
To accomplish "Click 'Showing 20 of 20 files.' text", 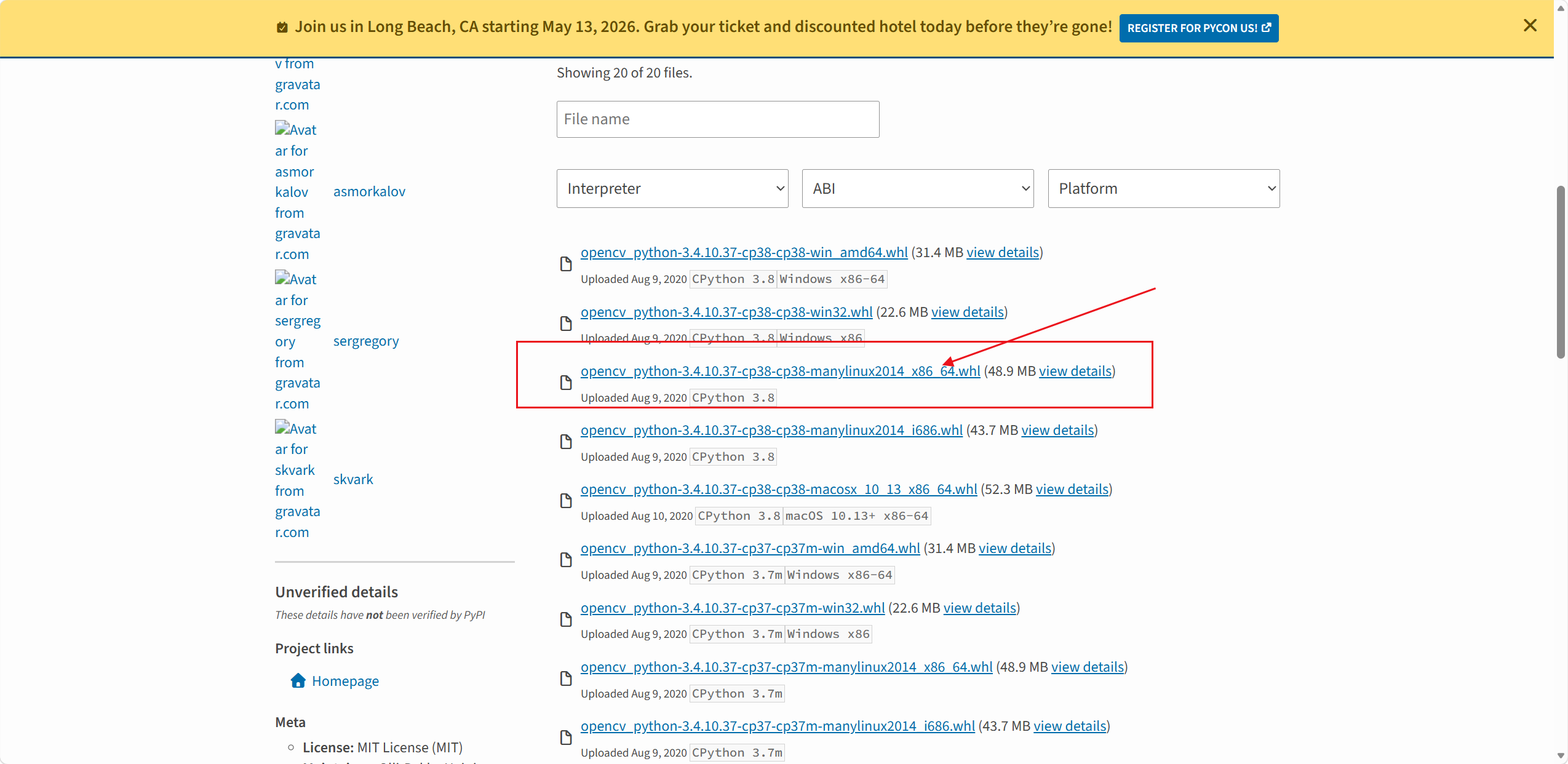I will pos(624,73).
